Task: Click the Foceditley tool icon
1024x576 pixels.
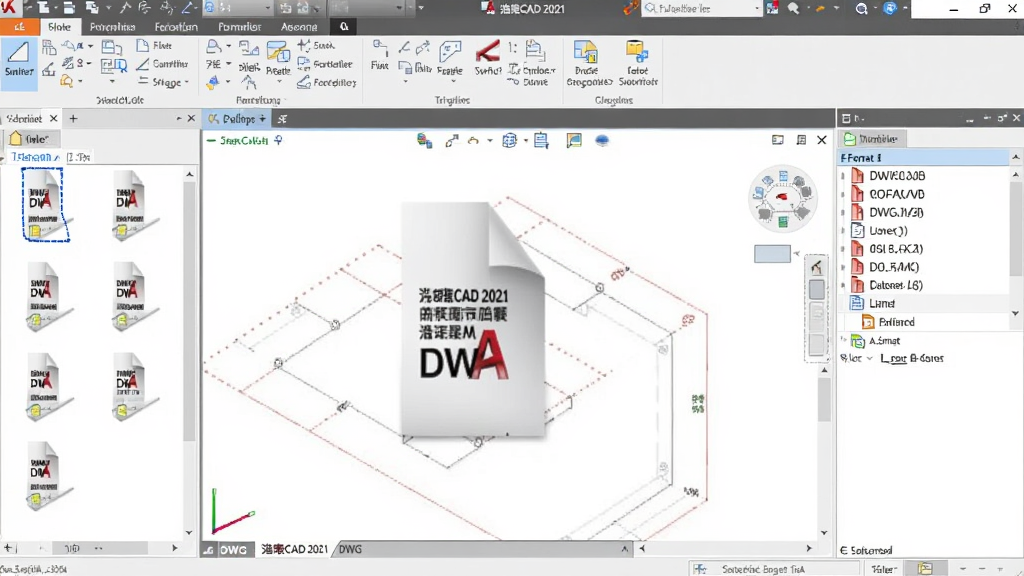Action: pos(327,82)
